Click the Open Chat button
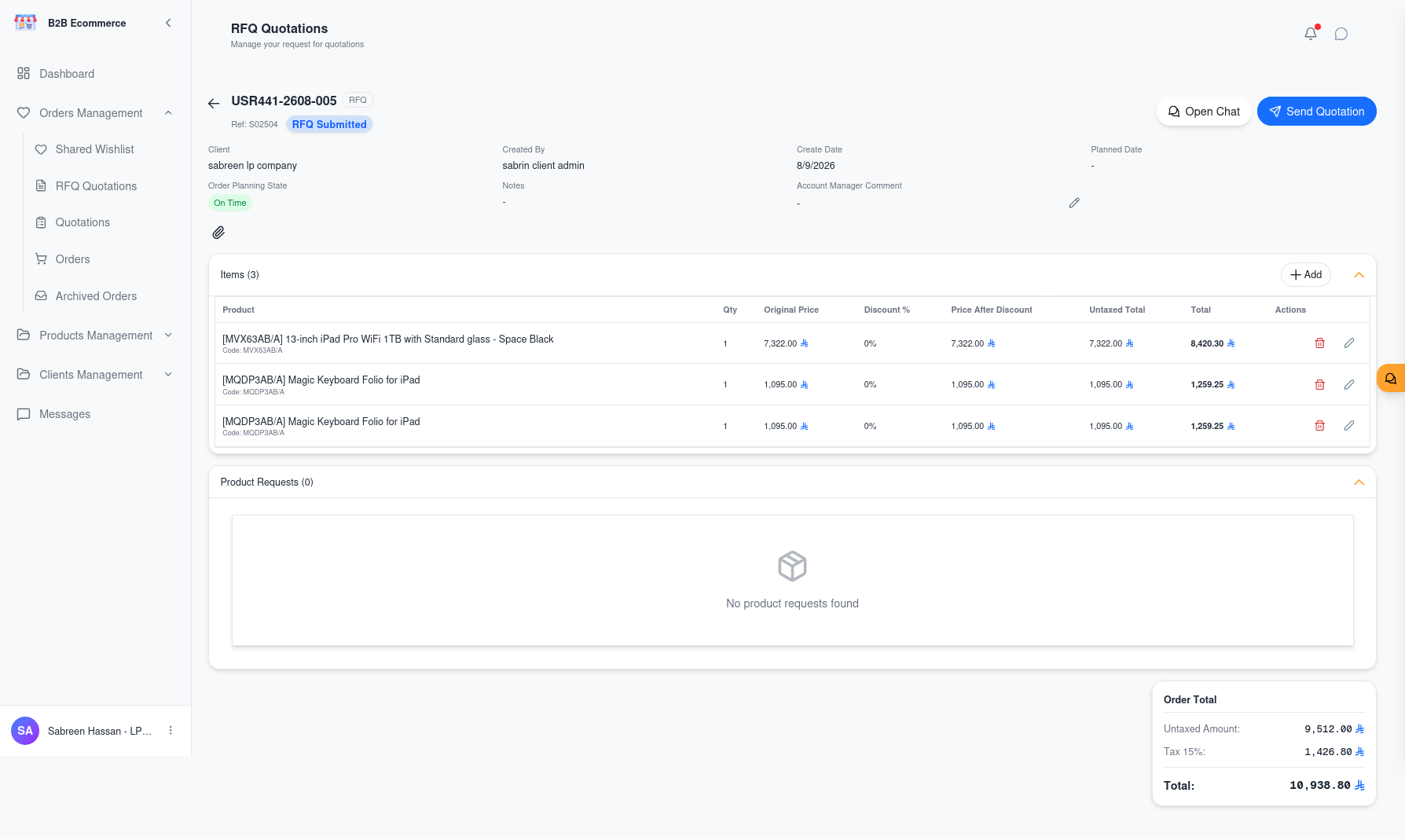Screen dimensions: 1405x840 click(1204, 112)
